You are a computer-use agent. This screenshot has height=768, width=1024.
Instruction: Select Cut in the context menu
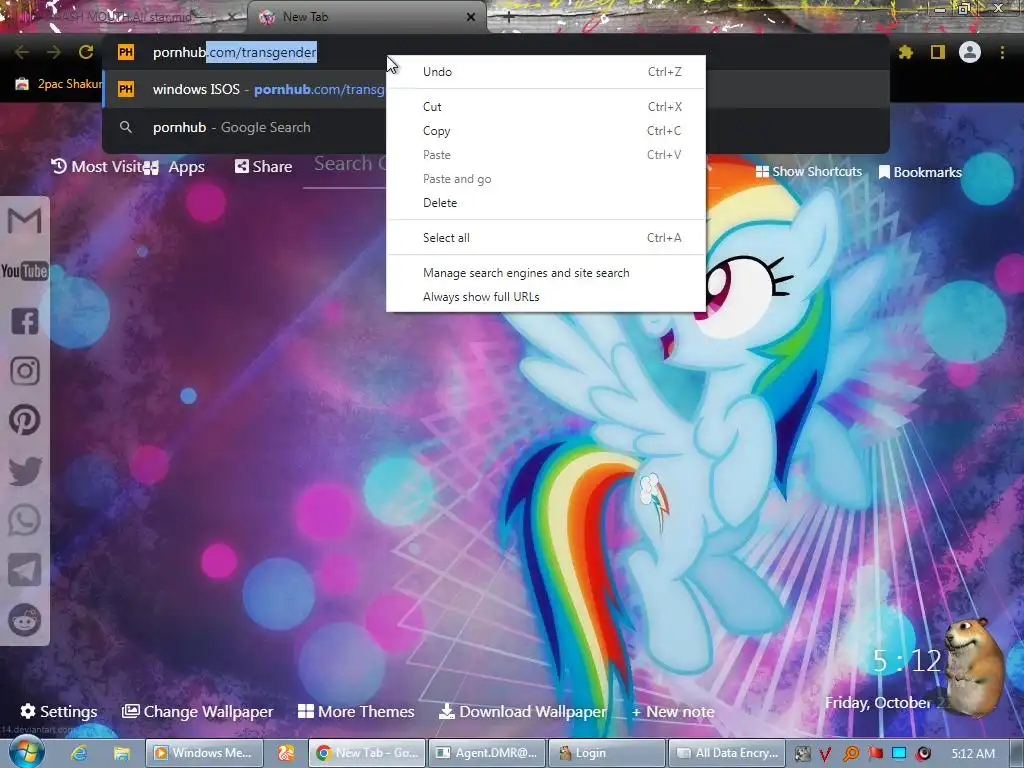[x=545, y=106]
